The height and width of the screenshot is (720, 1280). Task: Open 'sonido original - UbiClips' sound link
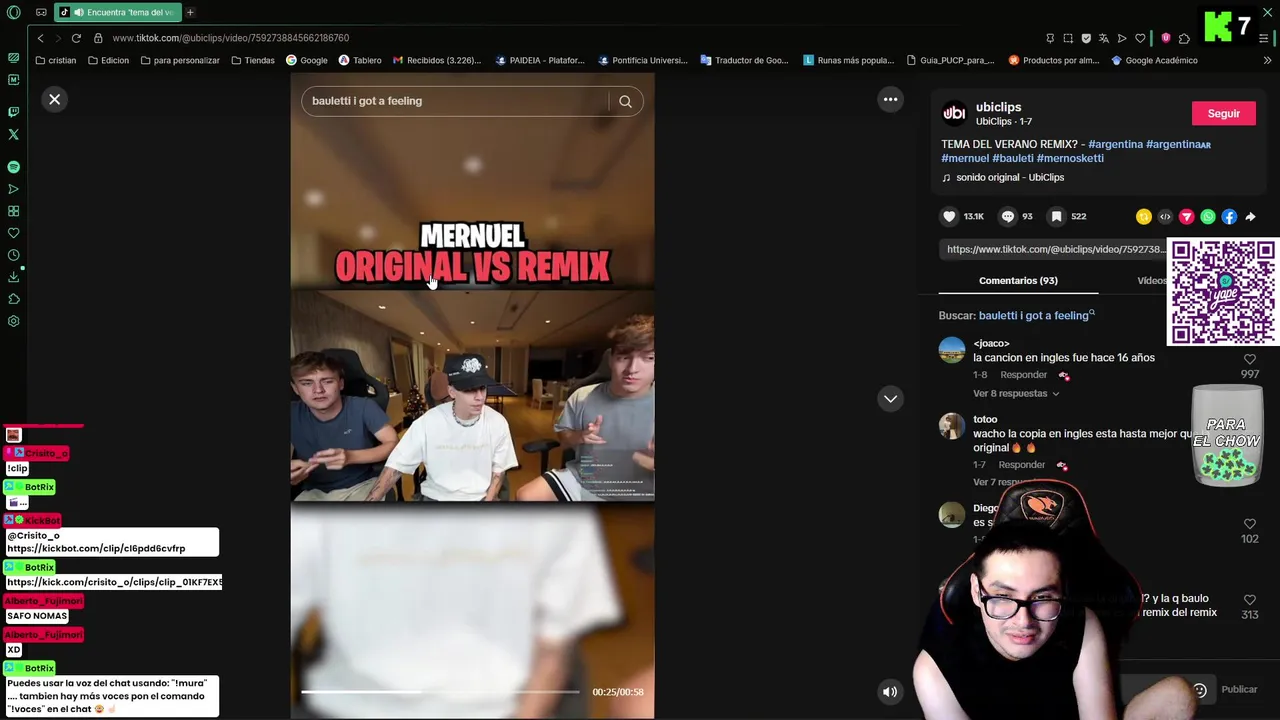[x=1010, y=177]
